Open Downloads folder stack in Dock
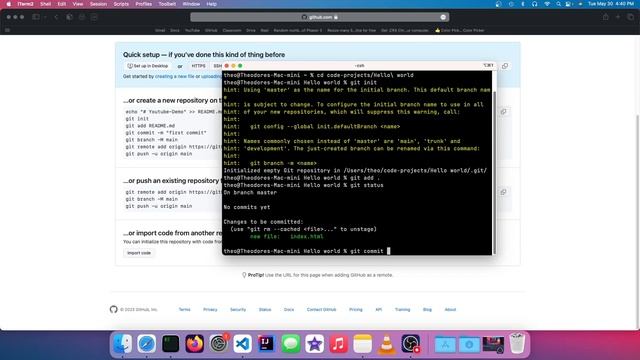Viewport: 640px width, 360px height. tap(469, 344)
